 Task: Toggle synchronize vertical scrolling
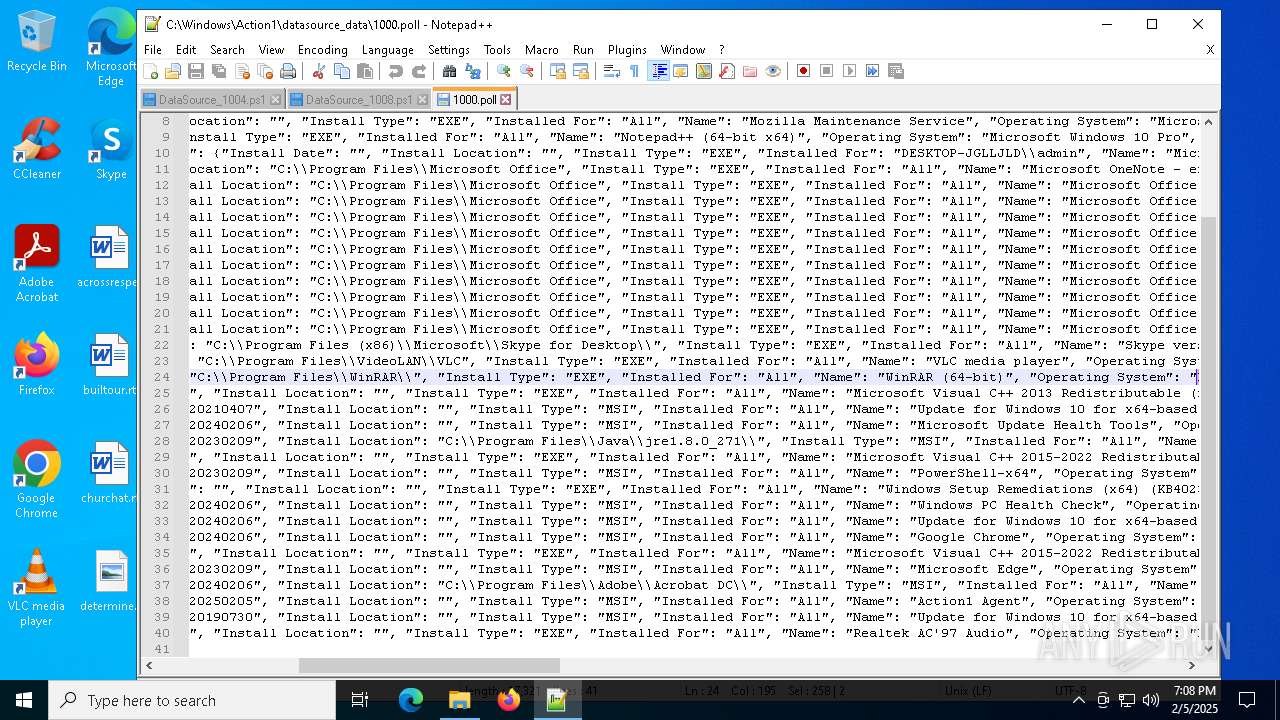coord(558,71)
